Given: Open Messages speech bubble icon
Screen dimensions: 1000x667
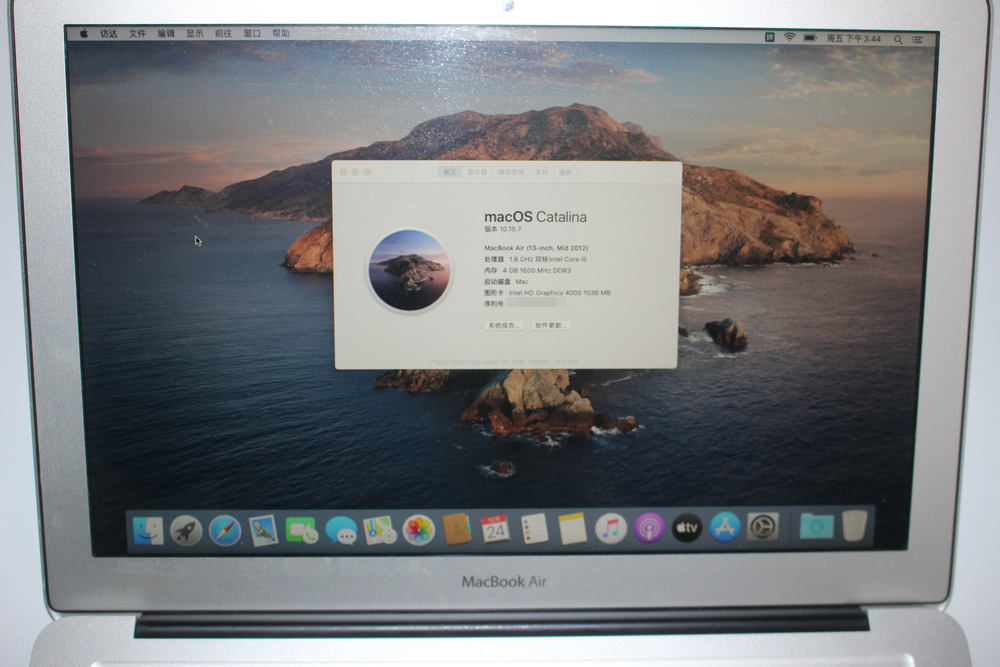Looking at the screenshot, I should (x=341, y=531).
